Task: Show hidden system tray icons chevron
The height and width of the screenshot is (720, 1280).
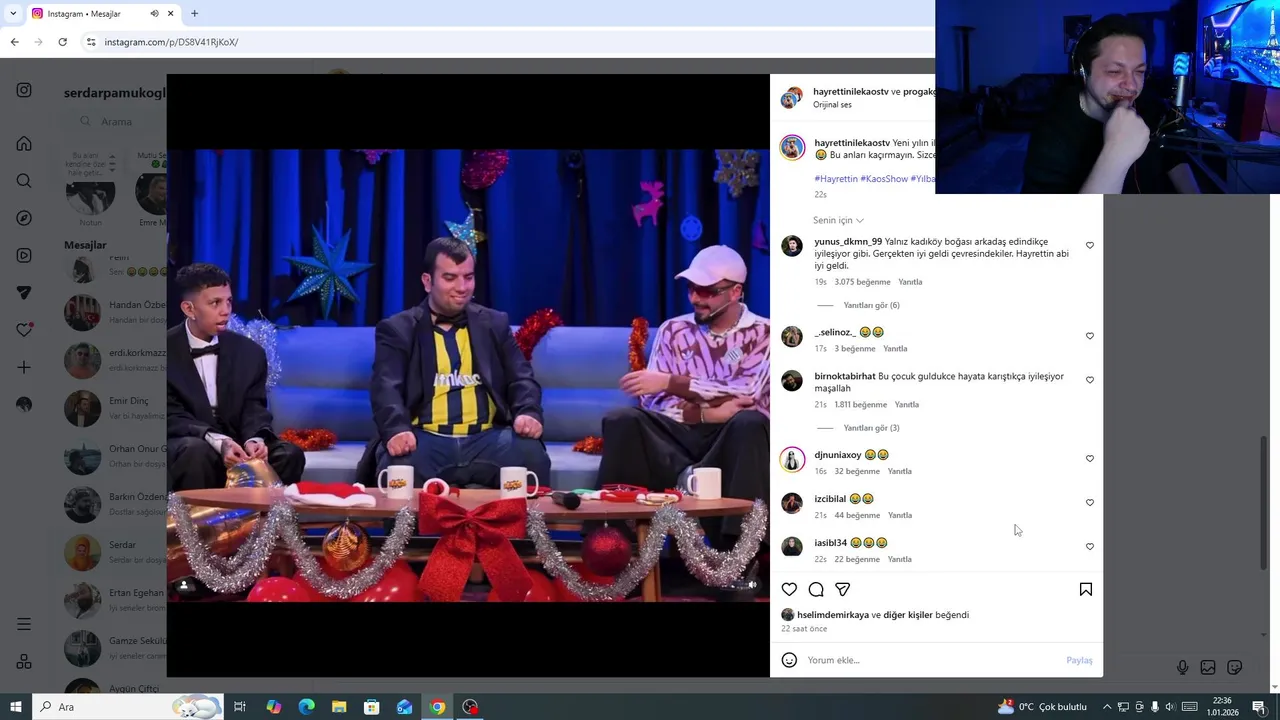Action: (1107, 707)
